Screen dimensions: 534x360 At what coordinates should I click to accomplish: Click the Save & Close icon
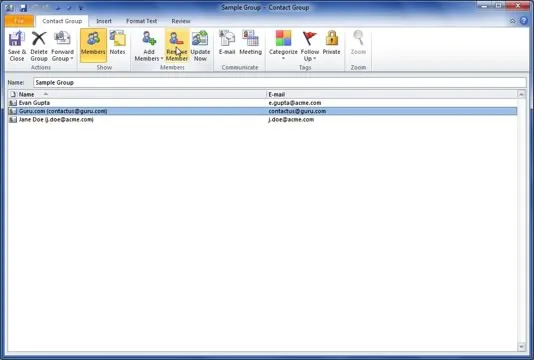(17, 46)
